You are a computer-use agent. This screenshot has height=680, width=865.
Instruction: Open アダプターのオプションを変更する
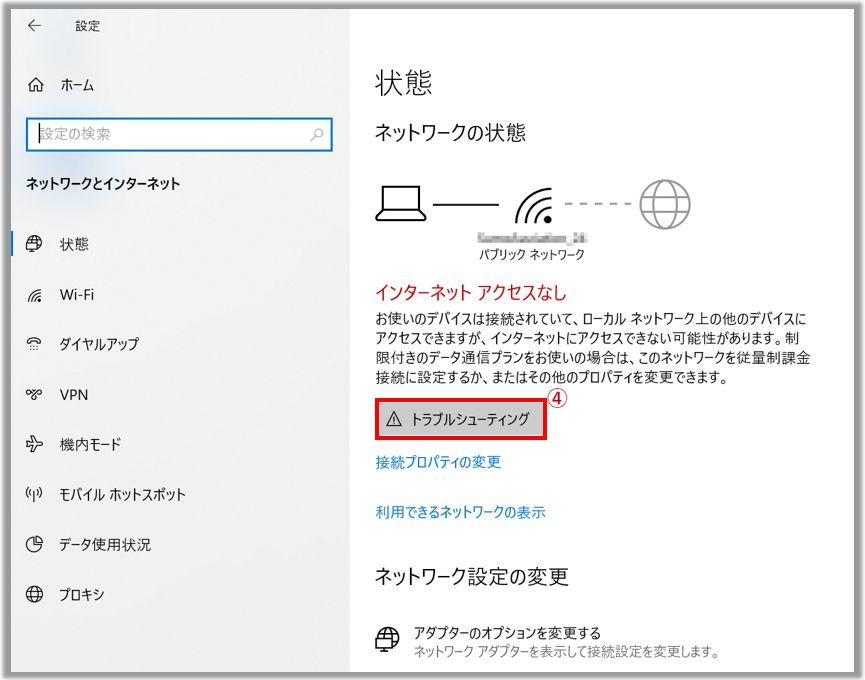click(x=507, y=633)
